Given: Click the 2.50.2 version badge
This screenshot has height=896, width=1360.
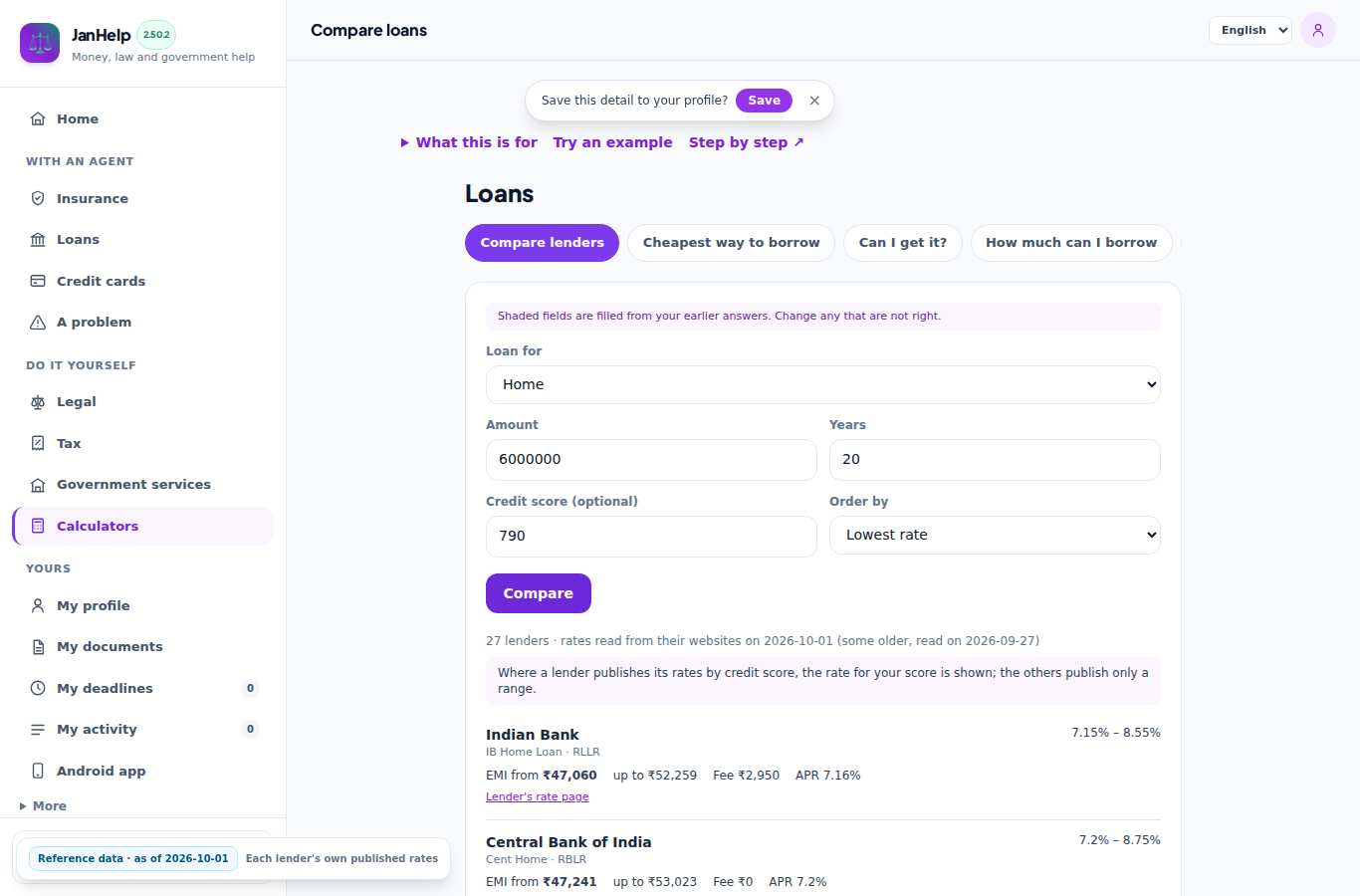Looking at the screenshot, I should 156,35.
